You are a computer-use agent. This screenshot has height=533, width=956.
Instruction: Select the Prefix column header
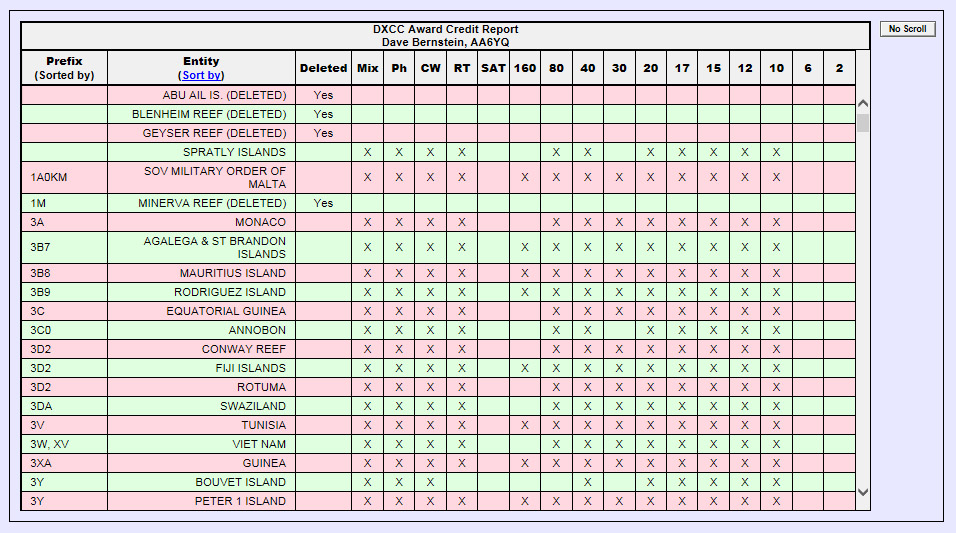click(64, 68)
